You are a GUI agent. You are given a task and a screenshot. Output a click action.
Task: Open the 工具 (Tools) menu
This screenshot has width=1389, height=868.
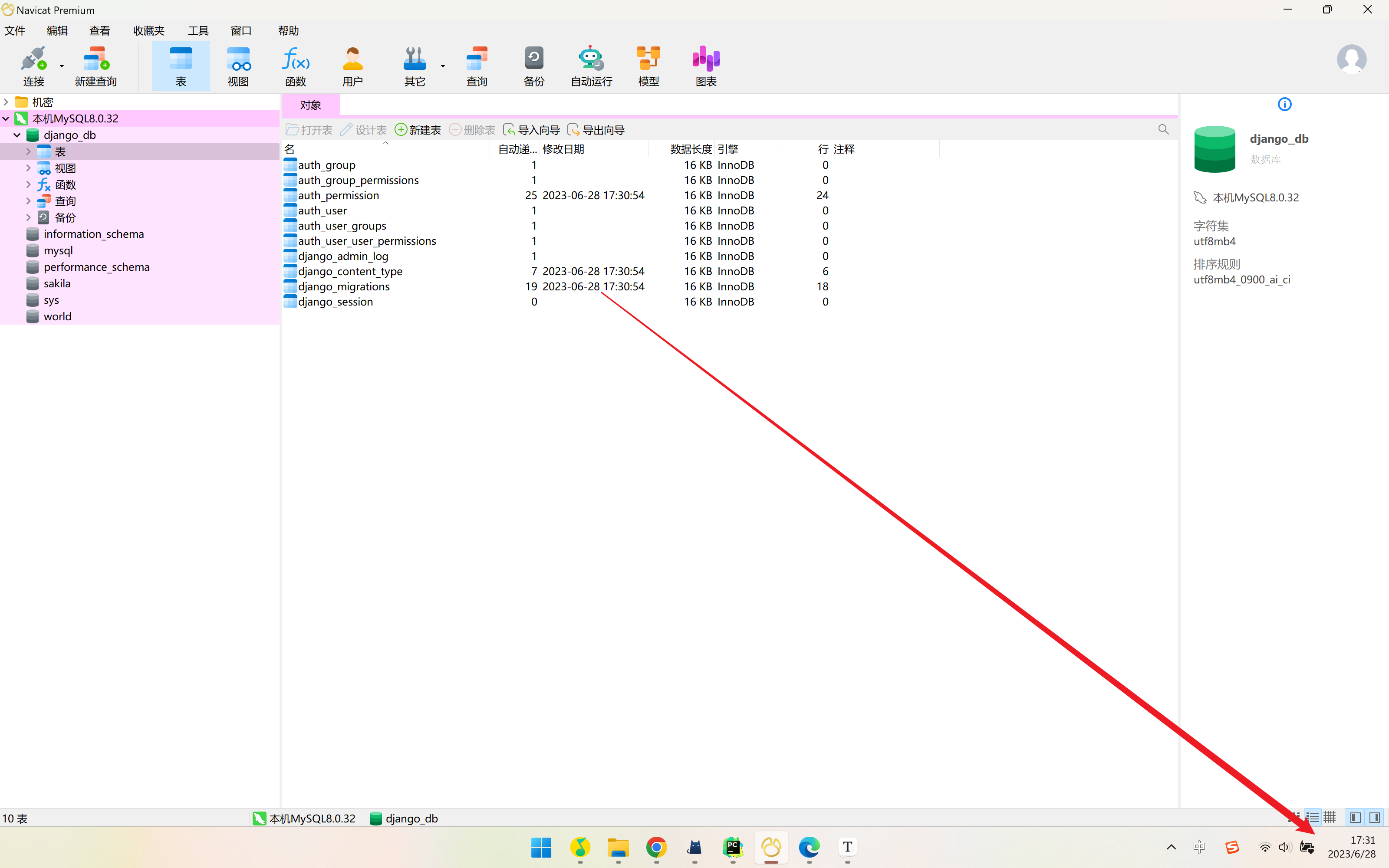point(198,31)
